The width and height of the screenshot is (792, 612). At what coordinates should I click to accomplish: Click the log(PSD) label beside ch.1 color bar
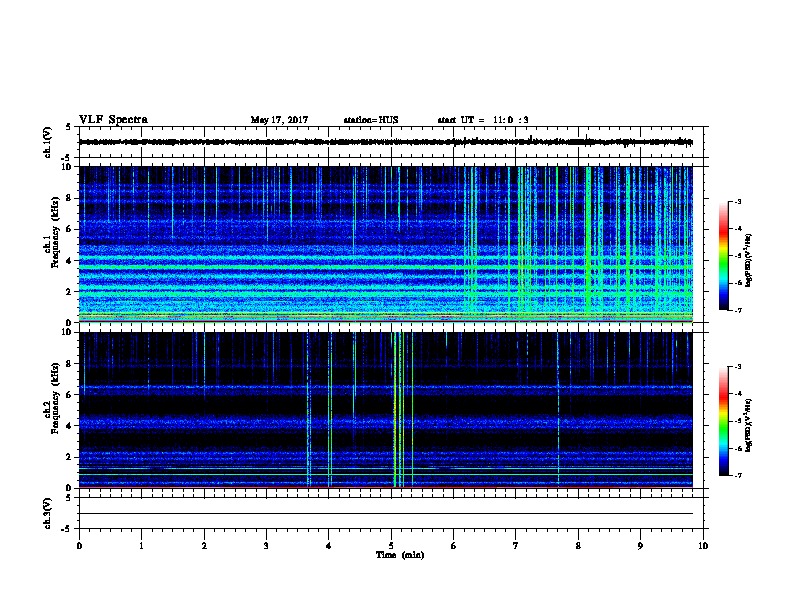[x=748, y=261]
